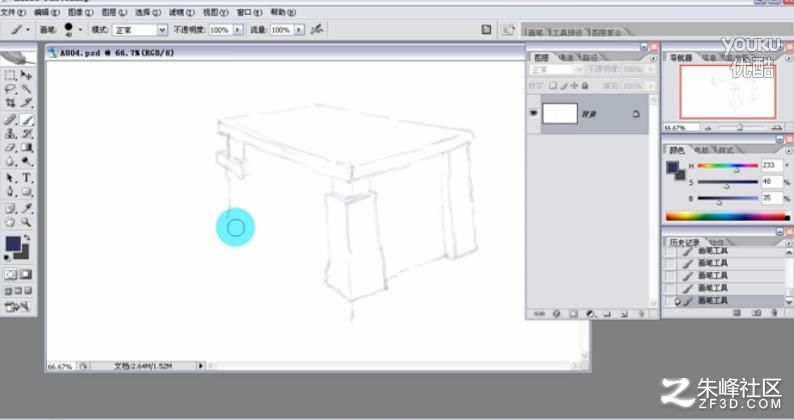Create new adjustment layer icon
The height and width of the screenshot is (420, 794).
pyautogui.click(x=590, y=314)
